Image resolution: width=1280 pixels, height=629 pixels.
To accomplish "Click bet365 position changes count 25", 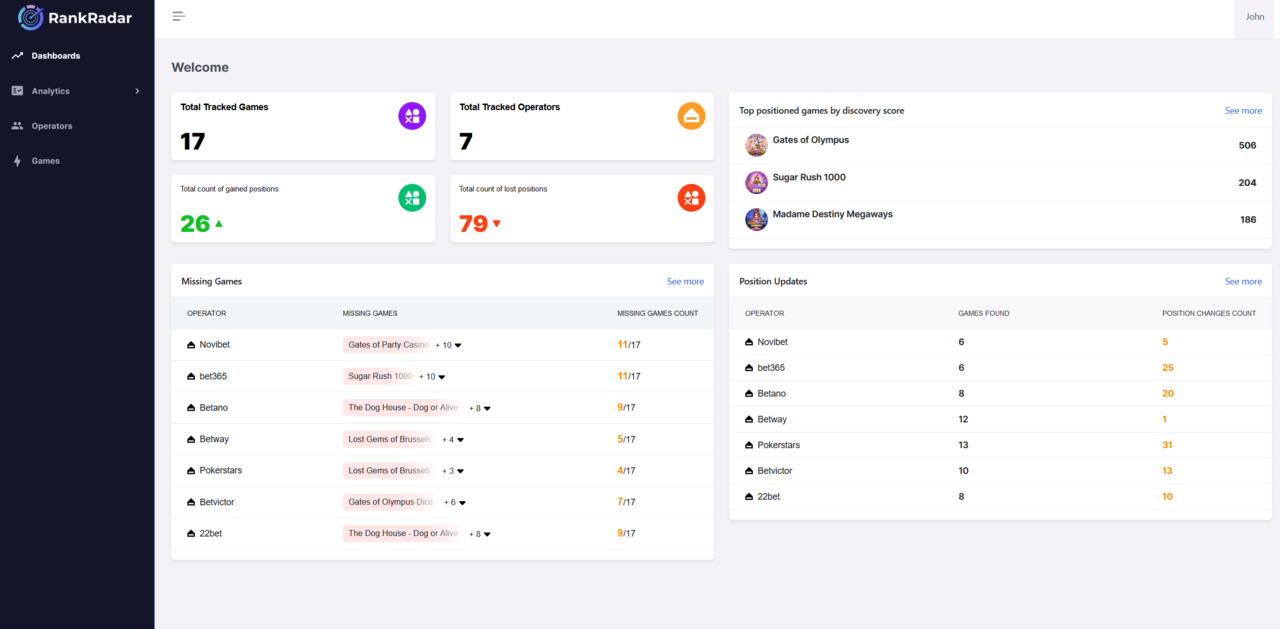I will (1168, 368).
